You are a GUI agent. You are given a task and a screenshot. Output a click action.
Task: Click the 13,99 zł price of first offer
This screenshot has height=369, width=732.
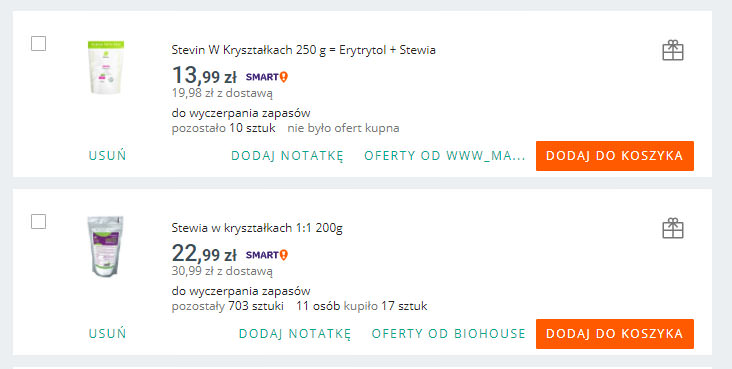coord(204,75)
